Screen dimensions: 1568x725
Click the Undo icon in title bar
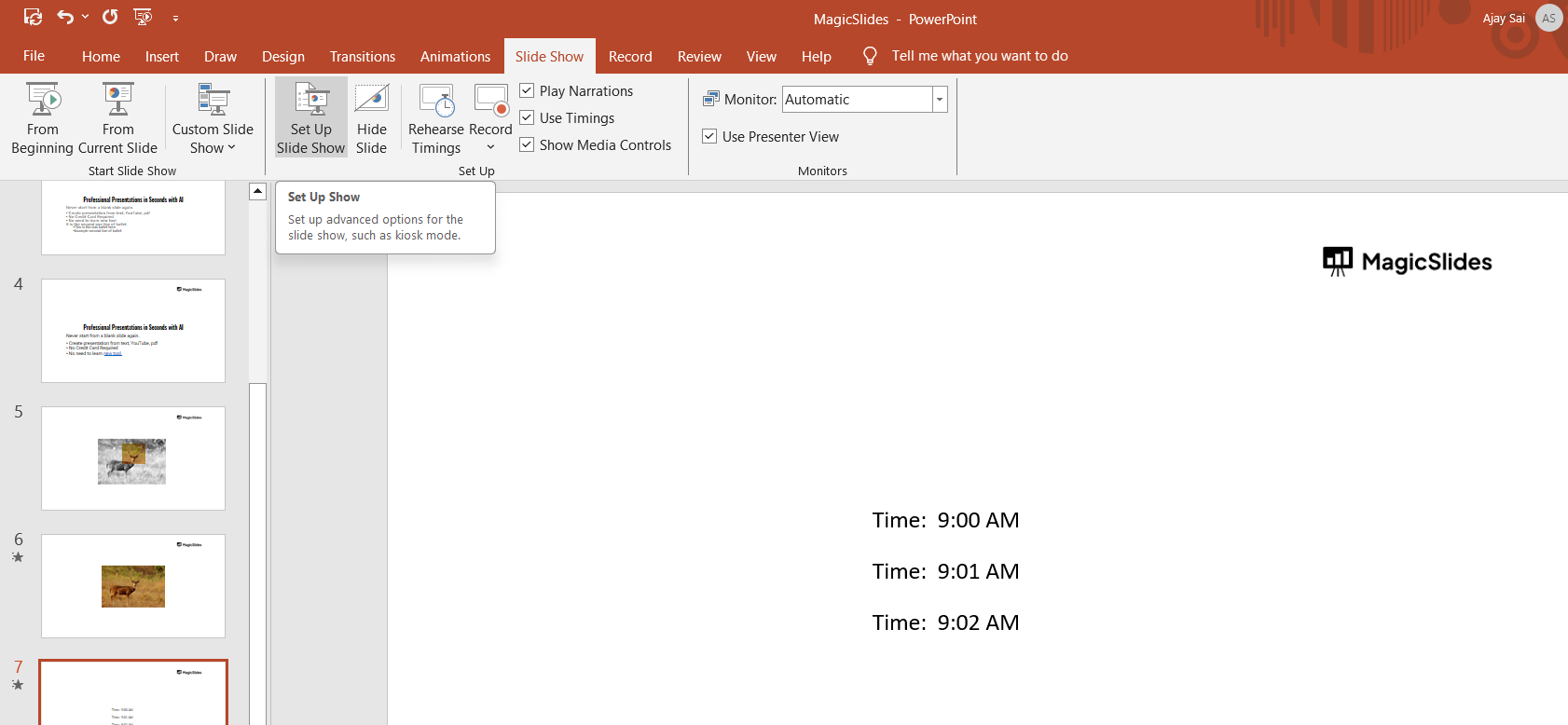[64, 17]
